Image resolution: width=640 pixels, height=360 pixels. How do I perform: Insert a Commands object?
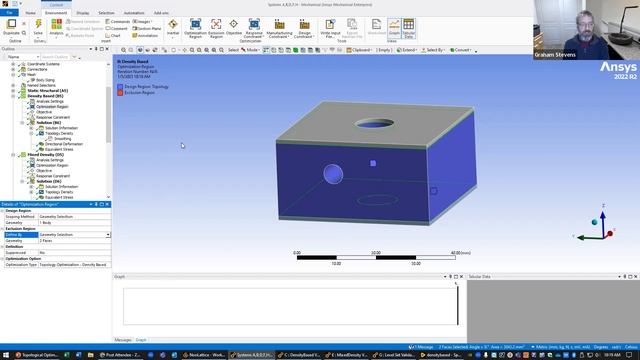118,22
